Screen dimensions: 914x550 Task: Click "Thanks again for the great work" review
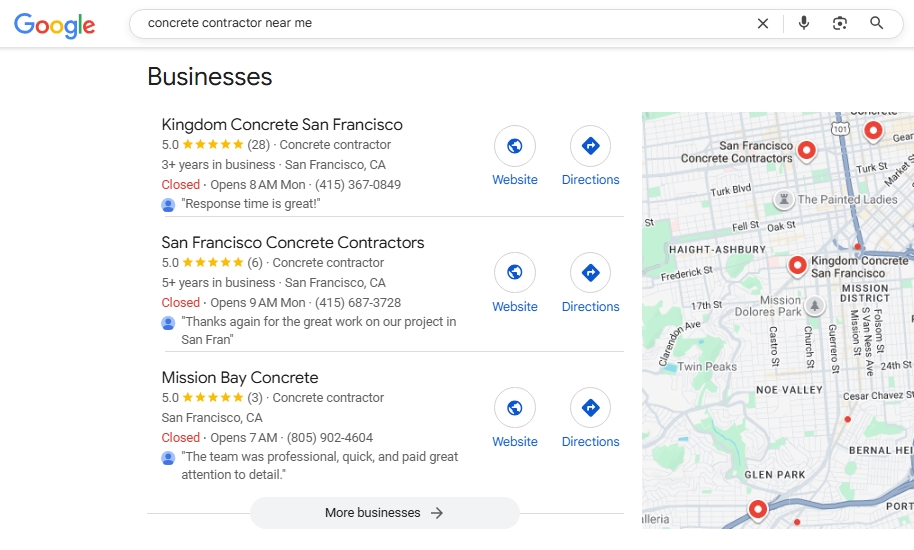[x=319, y=330]
